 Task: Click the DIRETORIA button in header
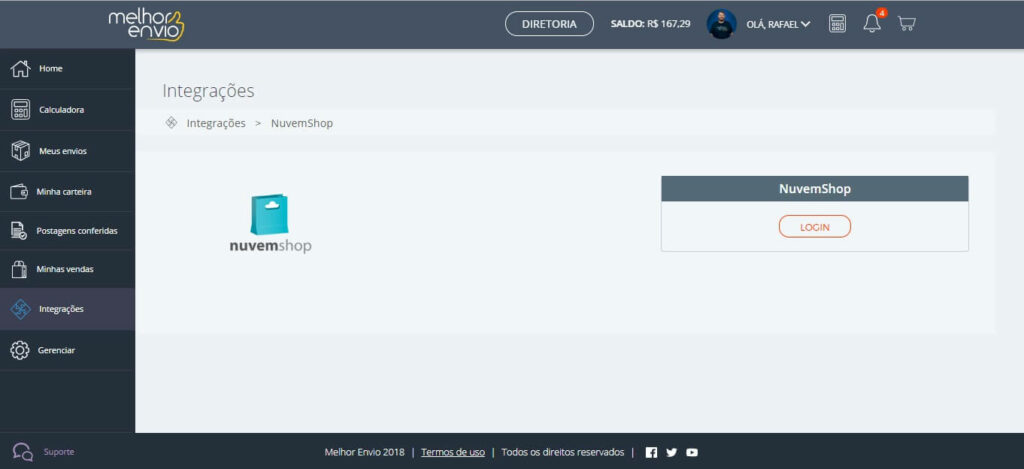coord(549,24)
